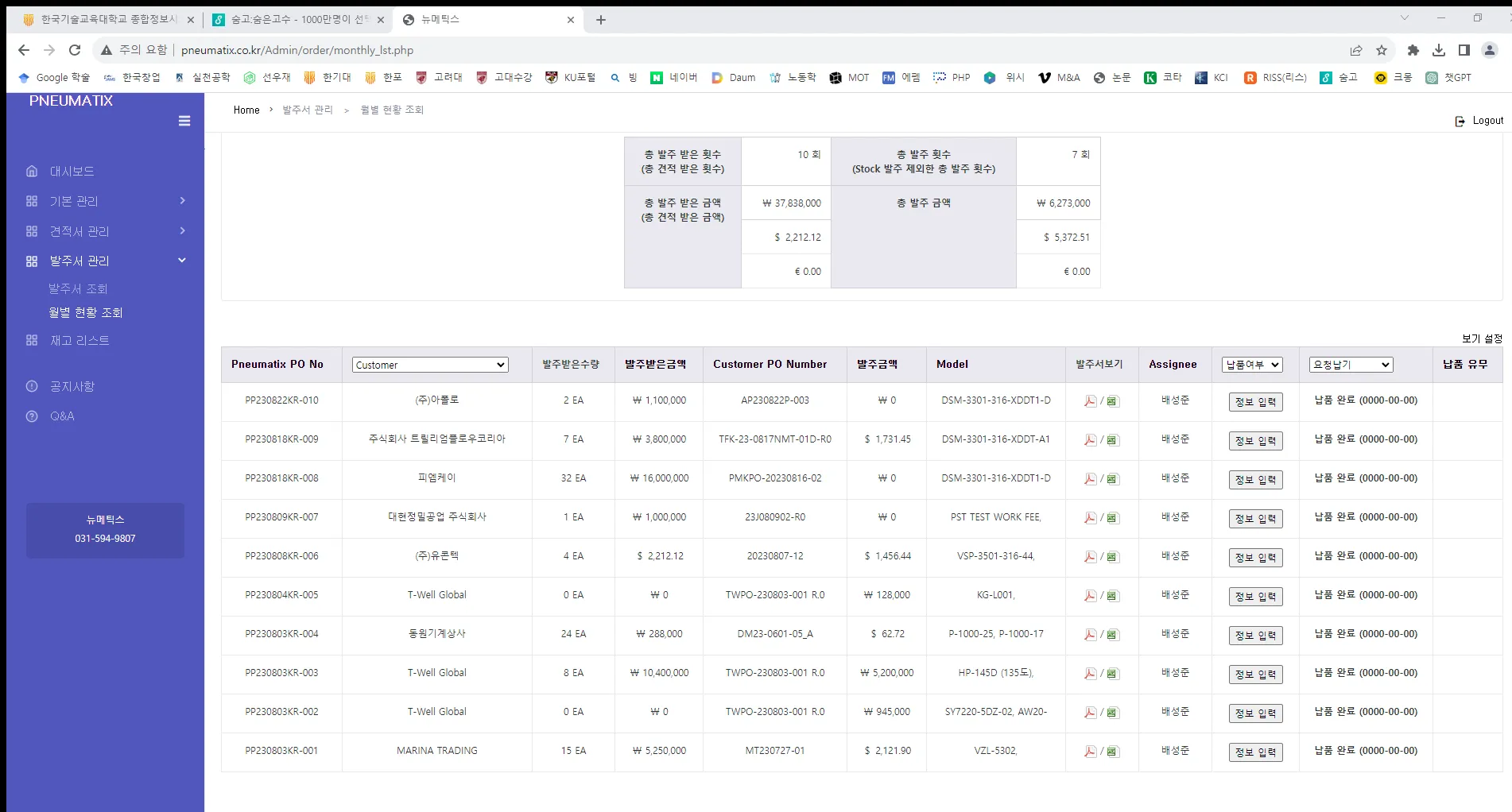Click 정보 입력 for row PP230818KR-009
1512x812 pixels.
click(x=1254, y=440)
